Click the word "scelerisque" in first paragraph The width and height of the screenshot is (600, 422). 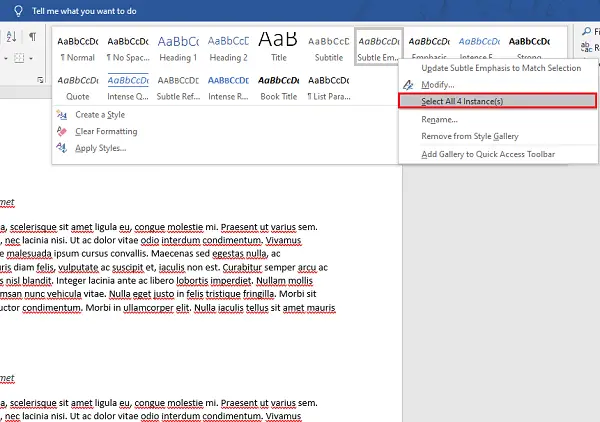(x=33, y=227)
